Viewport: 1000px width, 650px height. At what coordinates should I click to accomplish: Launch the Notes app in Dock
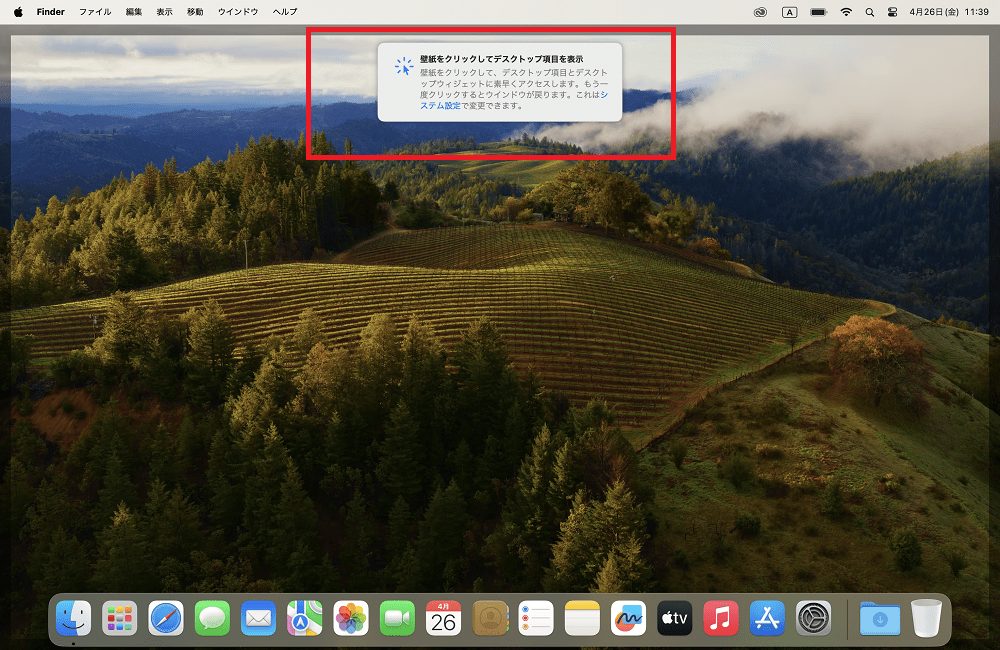pos(582,618)
